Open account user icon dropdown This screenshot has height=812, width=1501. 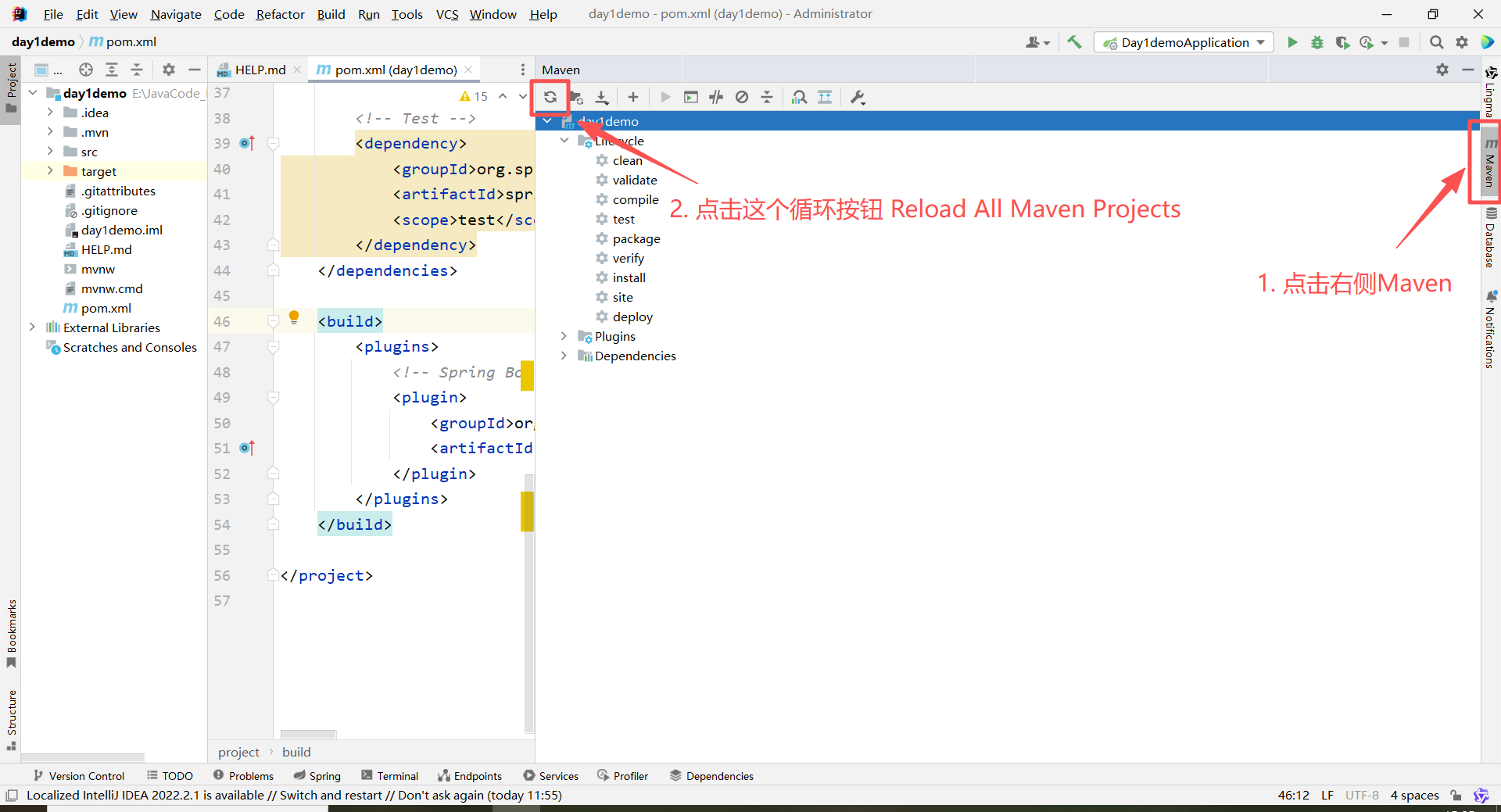click(x=1037, y=42)
